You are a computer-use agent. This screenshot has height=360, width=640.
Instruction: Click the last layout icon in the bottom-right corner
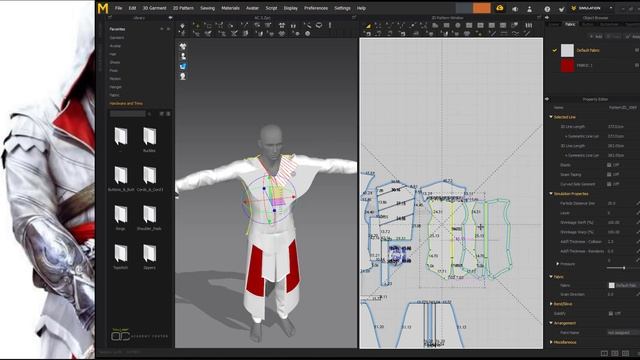coord(626,353)
